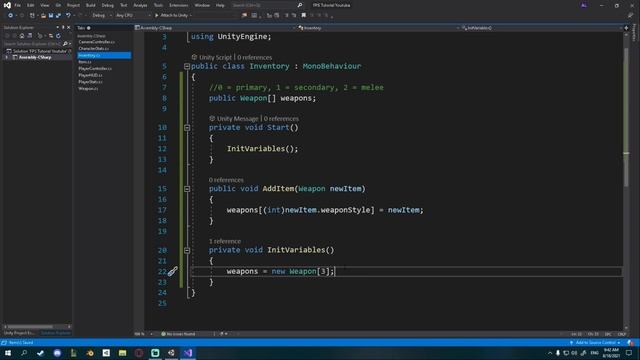Click the '0 references' CodeLens above AddItem

pos(226,180)
